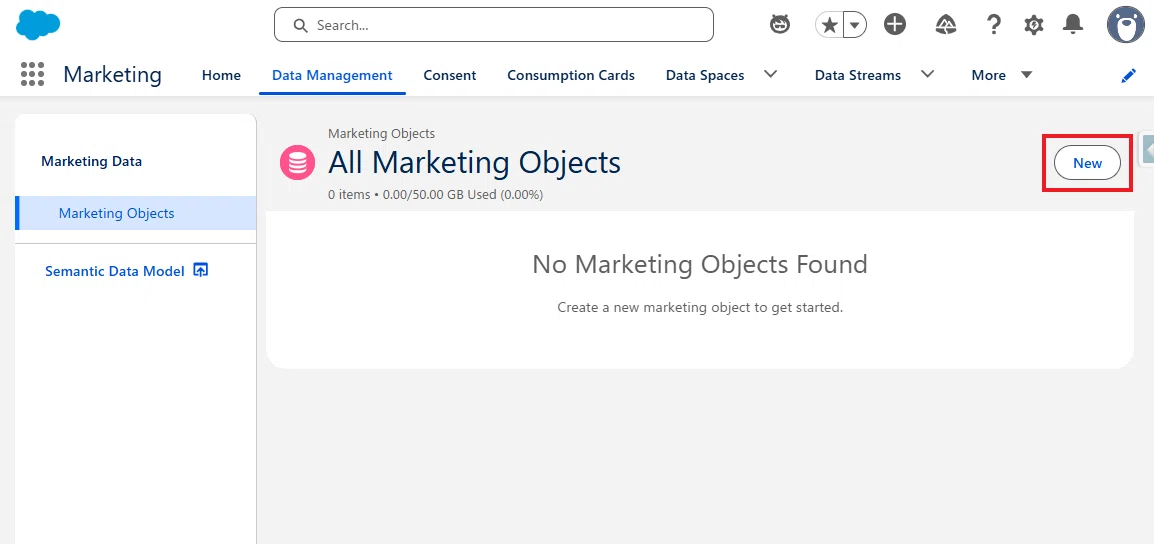1154x544 pixels.
Task: Click the Favorites star icon
Action: (x=829, y=25)
